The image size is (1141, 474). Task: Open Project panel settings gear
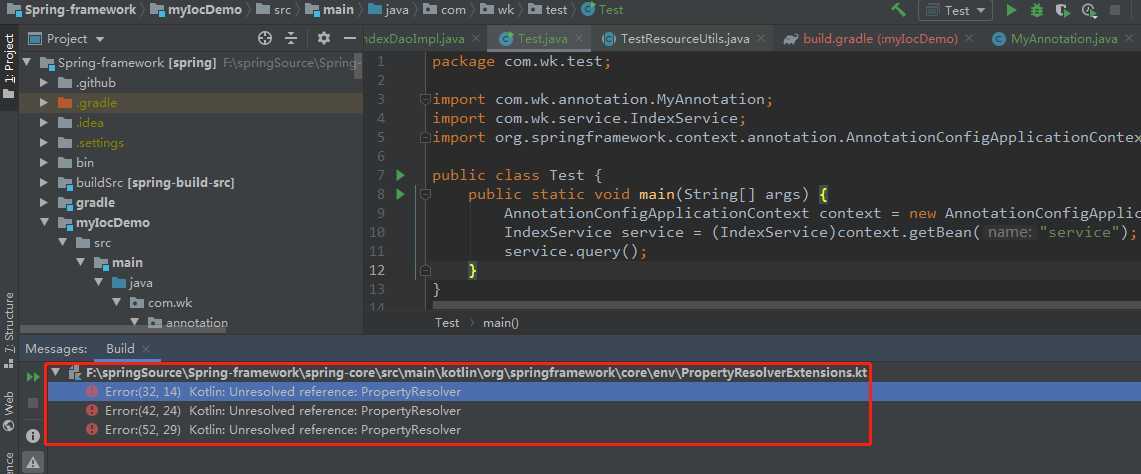[324, 39]
